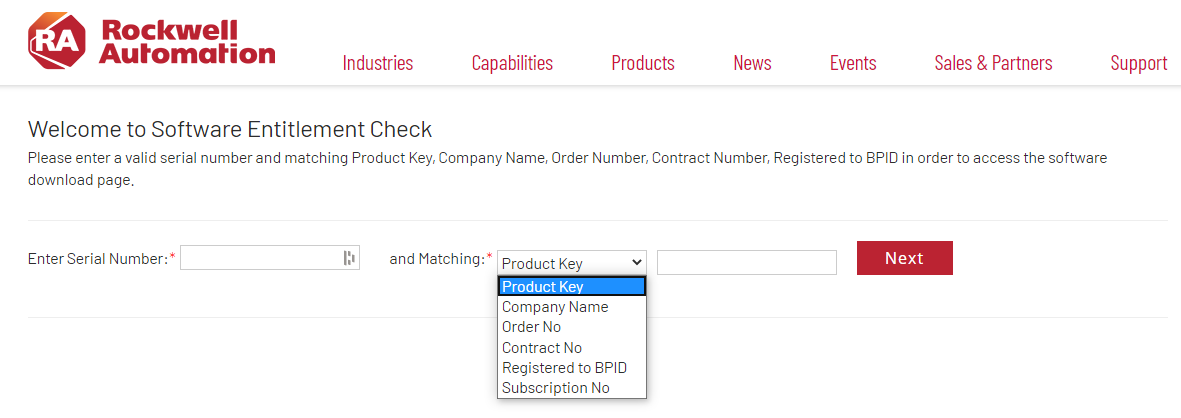Viewport: 1181px width, 418px height.
Task: Choose the Registered to BPID option
Action: tap(572, 368)
